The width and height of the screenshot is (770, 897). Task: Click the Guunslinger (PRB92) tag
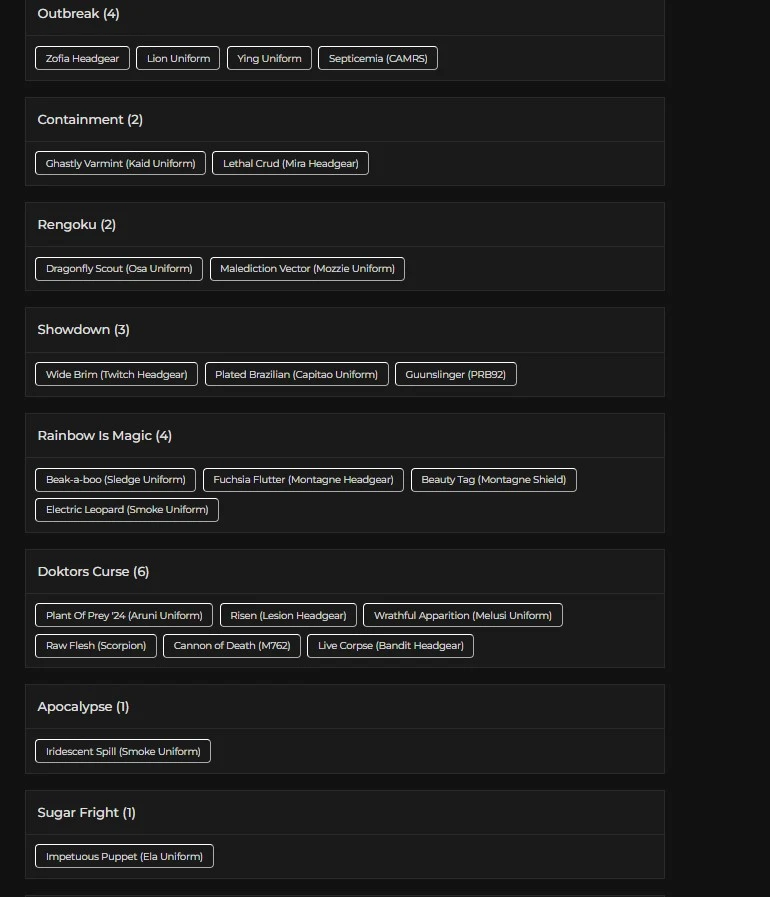455,375
